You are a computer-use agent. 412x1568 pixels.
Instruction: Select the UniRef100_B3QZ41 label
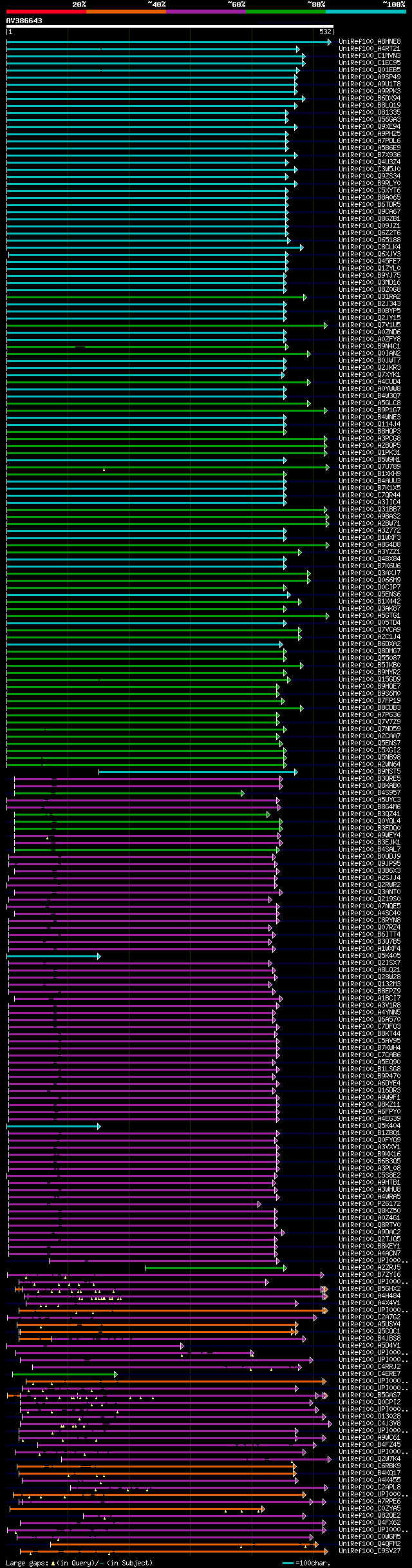click(x=370, y=814)
